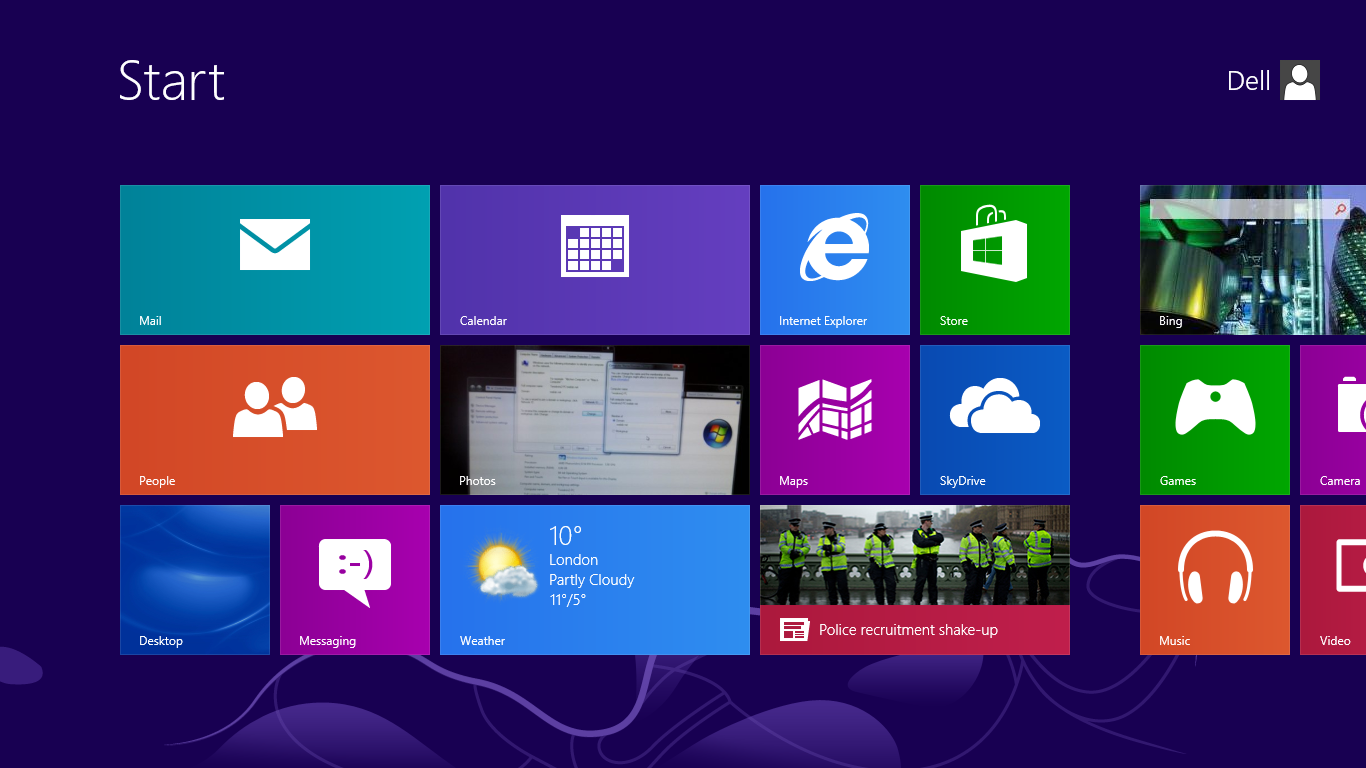The image size is (1366, 768).
Task: Switch to the Desktop tile
Action: click(x=195, y=580)
